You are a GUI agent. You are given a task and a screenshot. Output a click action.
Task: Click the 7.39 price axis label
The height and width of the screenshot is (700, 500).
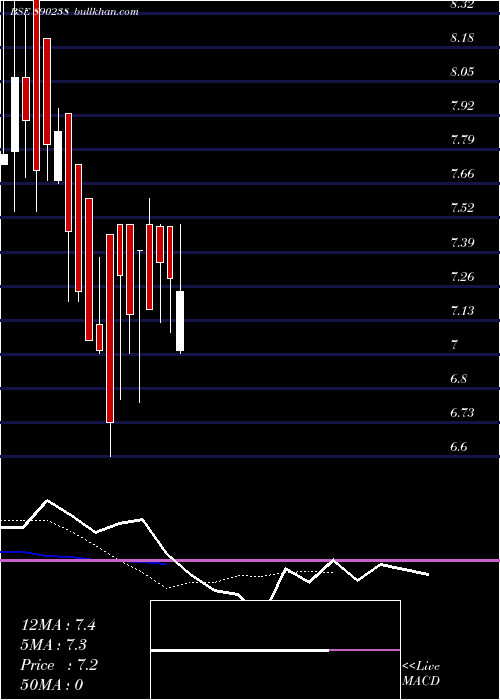coord(462,242)
